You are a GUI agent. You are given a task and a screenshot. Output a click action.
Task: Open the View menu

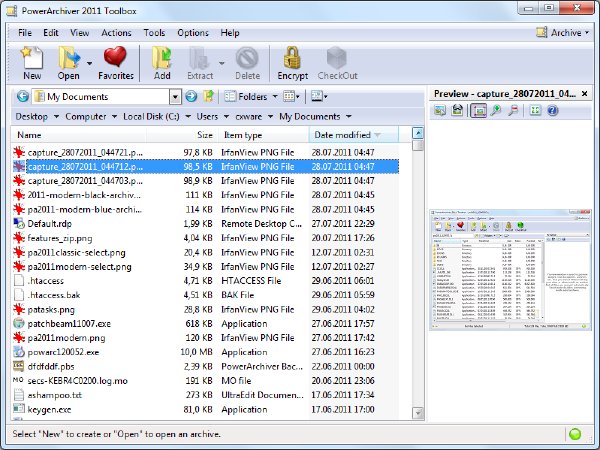pyautogui.click(x=80, y=33)
